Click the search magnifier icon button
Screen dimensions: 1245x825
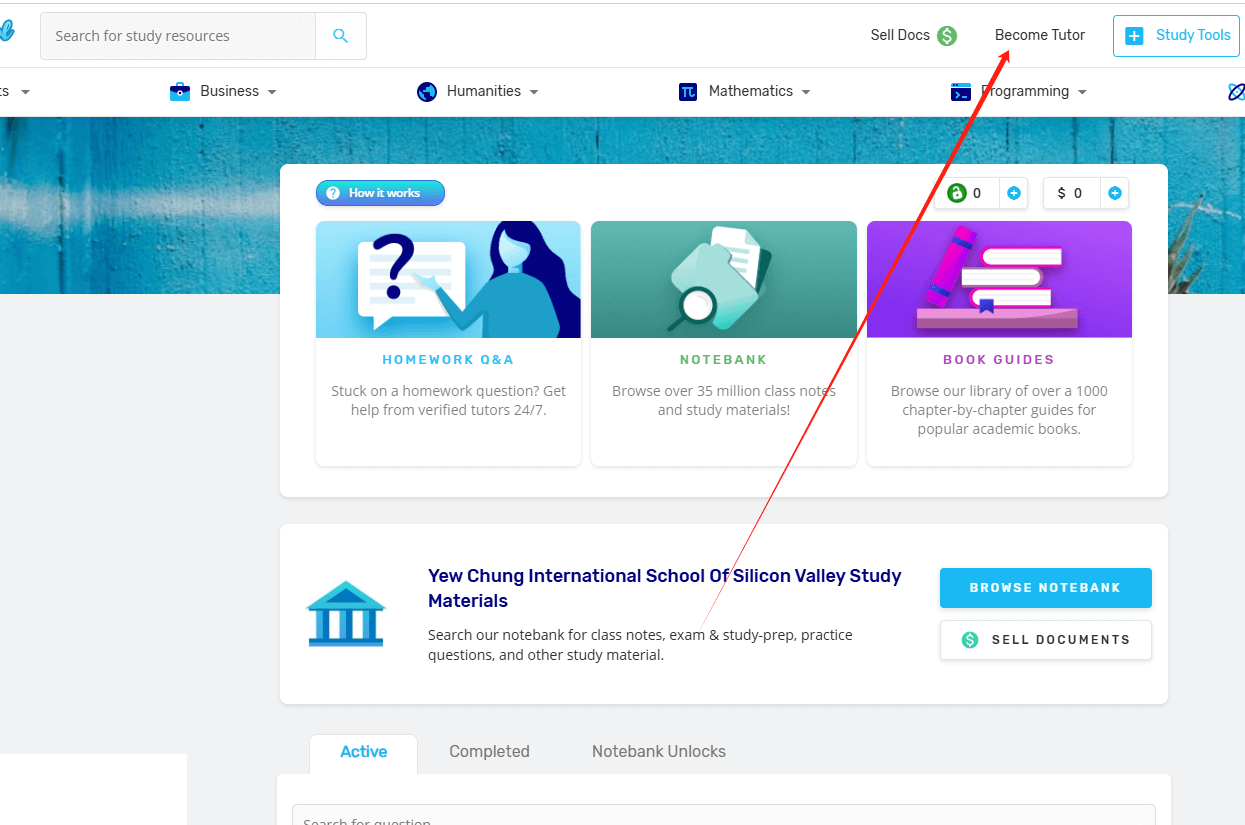[341, 36]
